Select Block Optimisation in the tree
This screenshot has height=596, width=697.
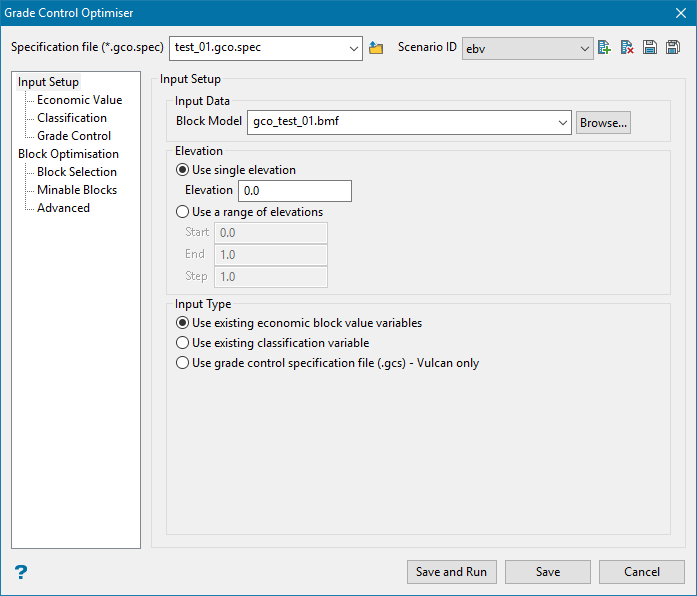pos(68,154)
